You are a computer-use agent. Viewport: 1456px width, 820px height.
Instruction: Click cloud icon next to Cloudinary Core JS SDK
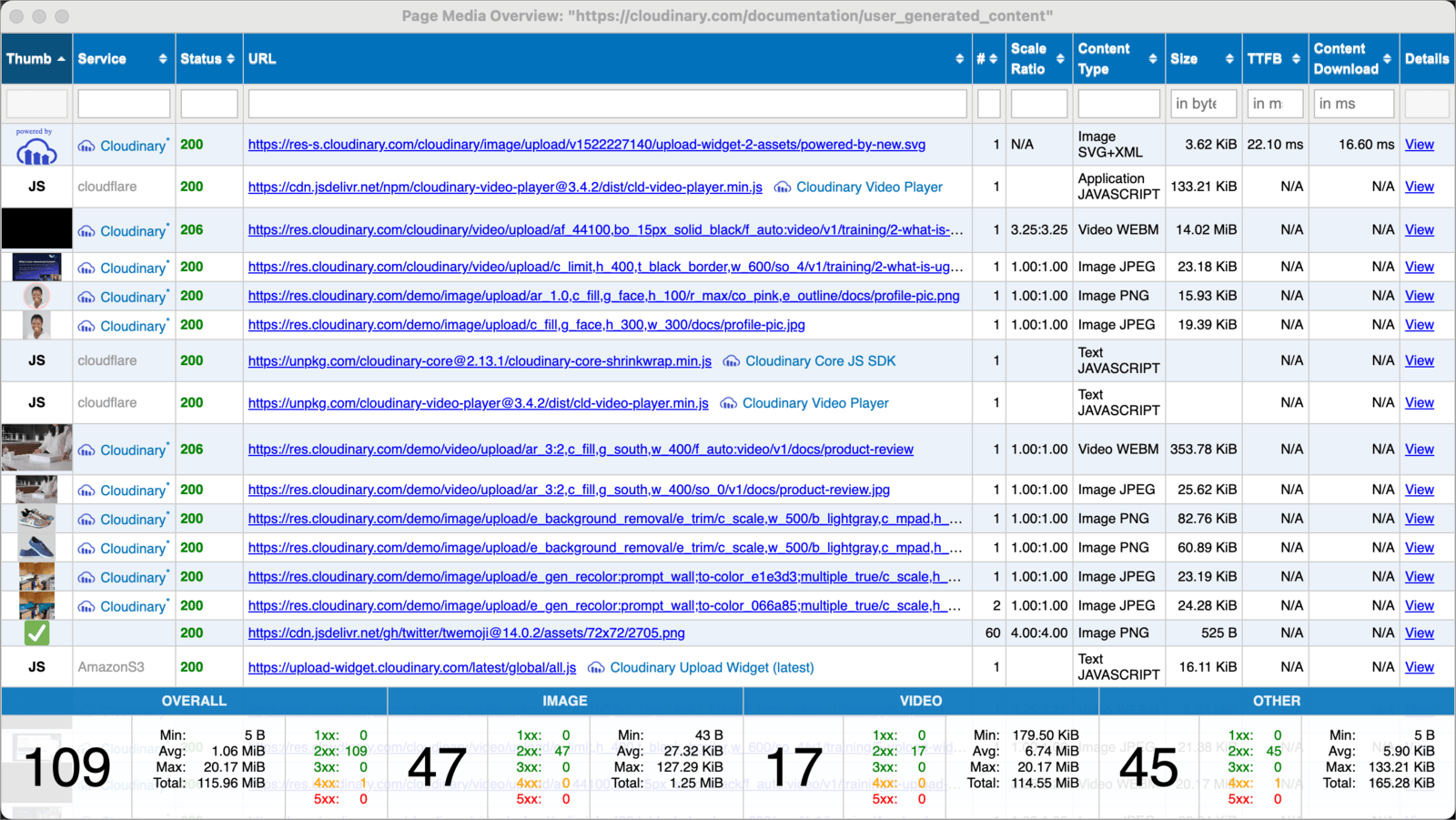[731, 360]
